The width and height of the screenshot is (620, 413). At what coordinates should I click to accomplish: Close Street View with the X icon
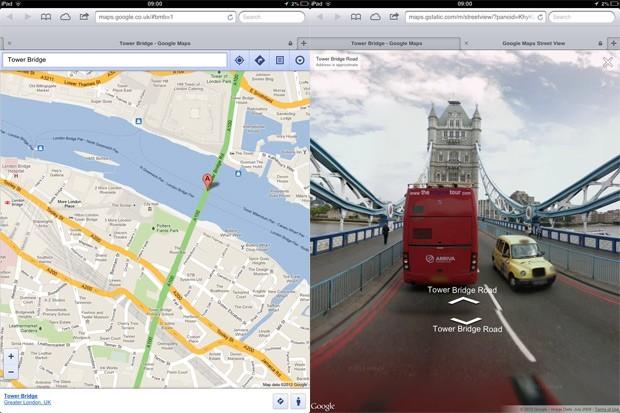607,63
